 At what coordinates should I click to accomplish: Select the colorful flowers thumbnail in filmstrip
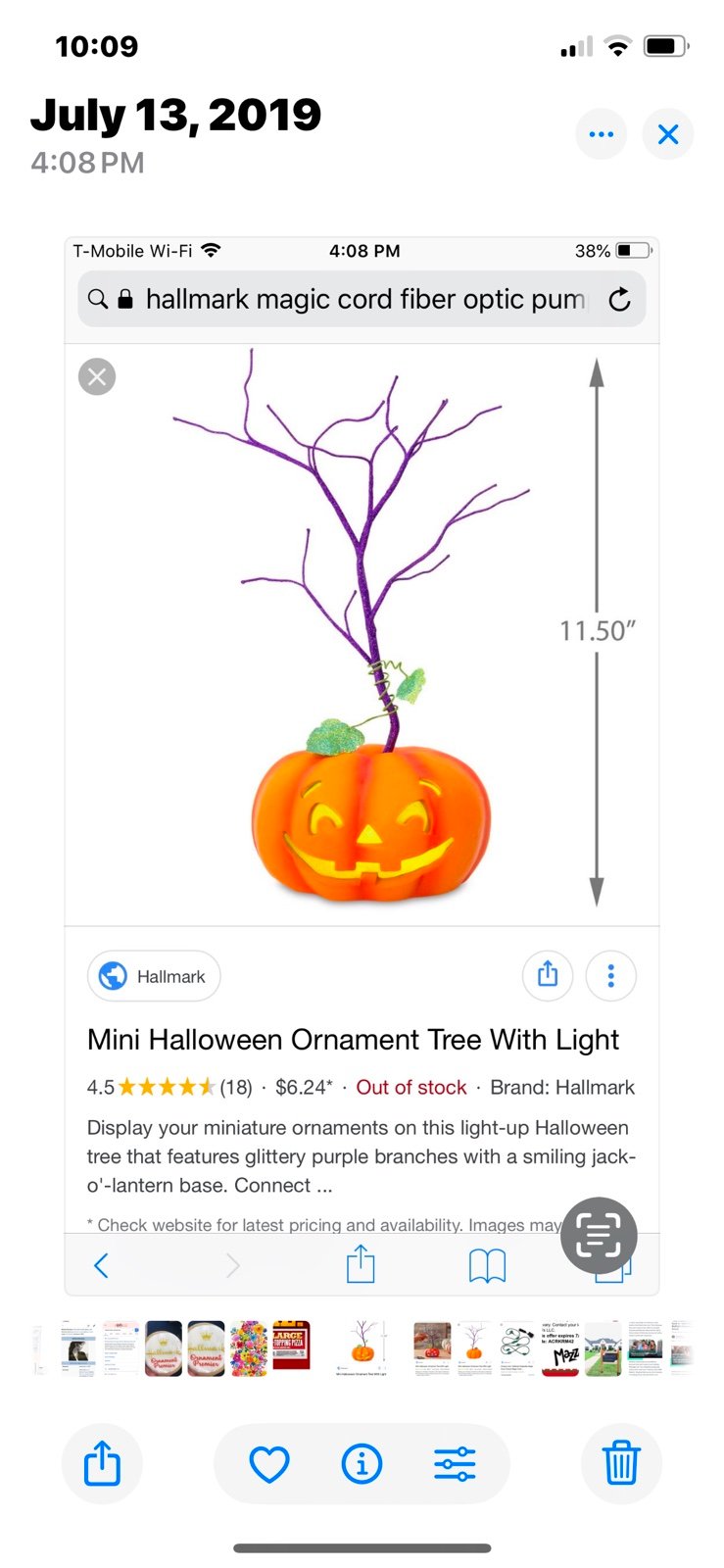coord(249,1347)
